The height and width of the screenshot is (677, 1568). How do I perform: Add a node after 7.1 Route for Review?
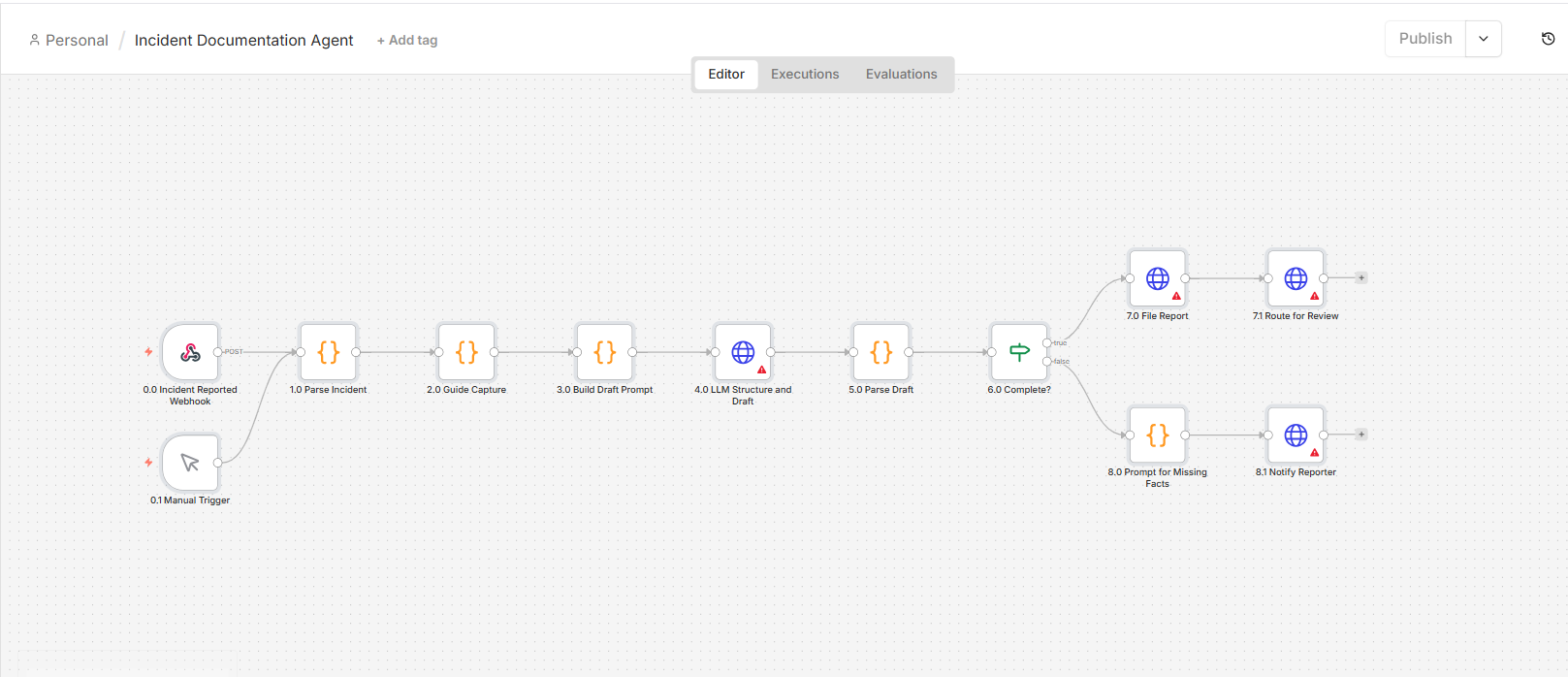[x=1361, y=278]
